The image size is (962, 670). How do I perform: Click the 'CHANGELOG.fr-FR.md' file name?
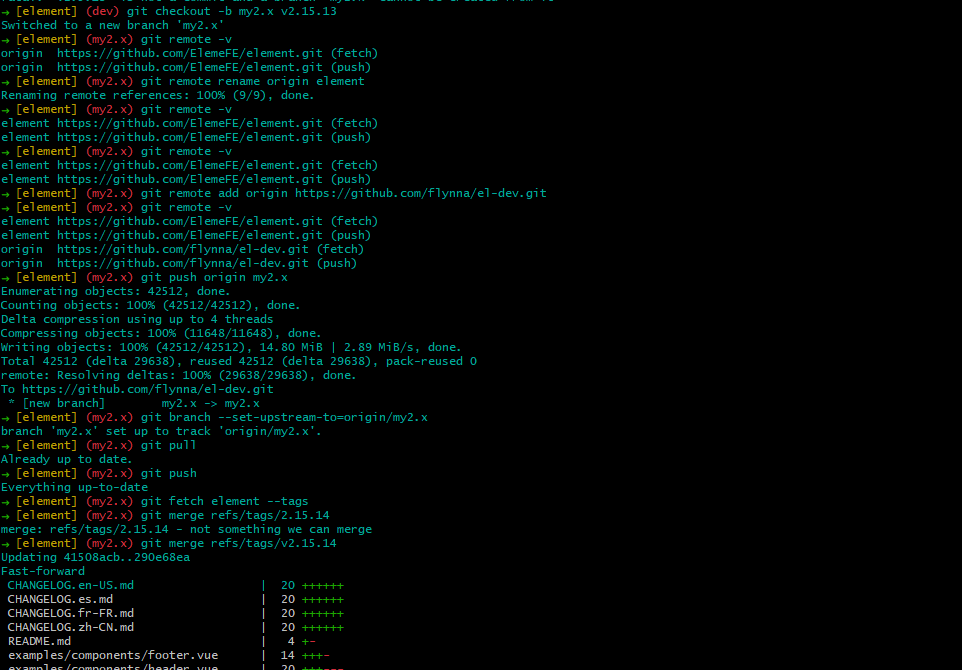[x=71, y=614]
